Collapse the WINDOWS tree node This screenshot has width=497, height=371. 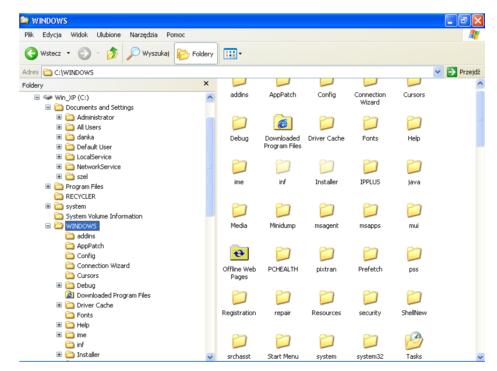(x=48, y=226)
